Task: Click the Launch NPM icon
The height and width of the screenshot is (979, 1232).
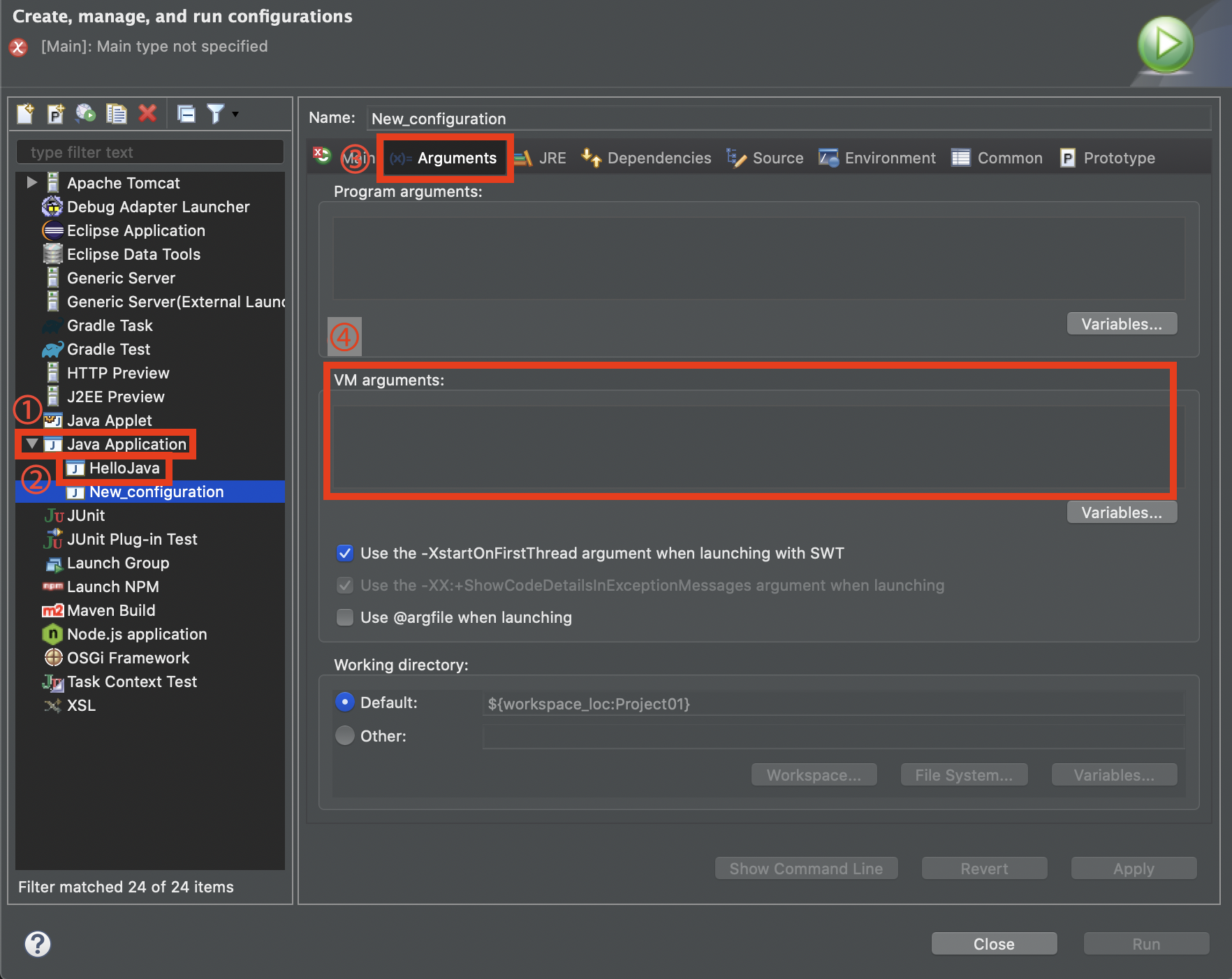Action: (x=52, y=587)
